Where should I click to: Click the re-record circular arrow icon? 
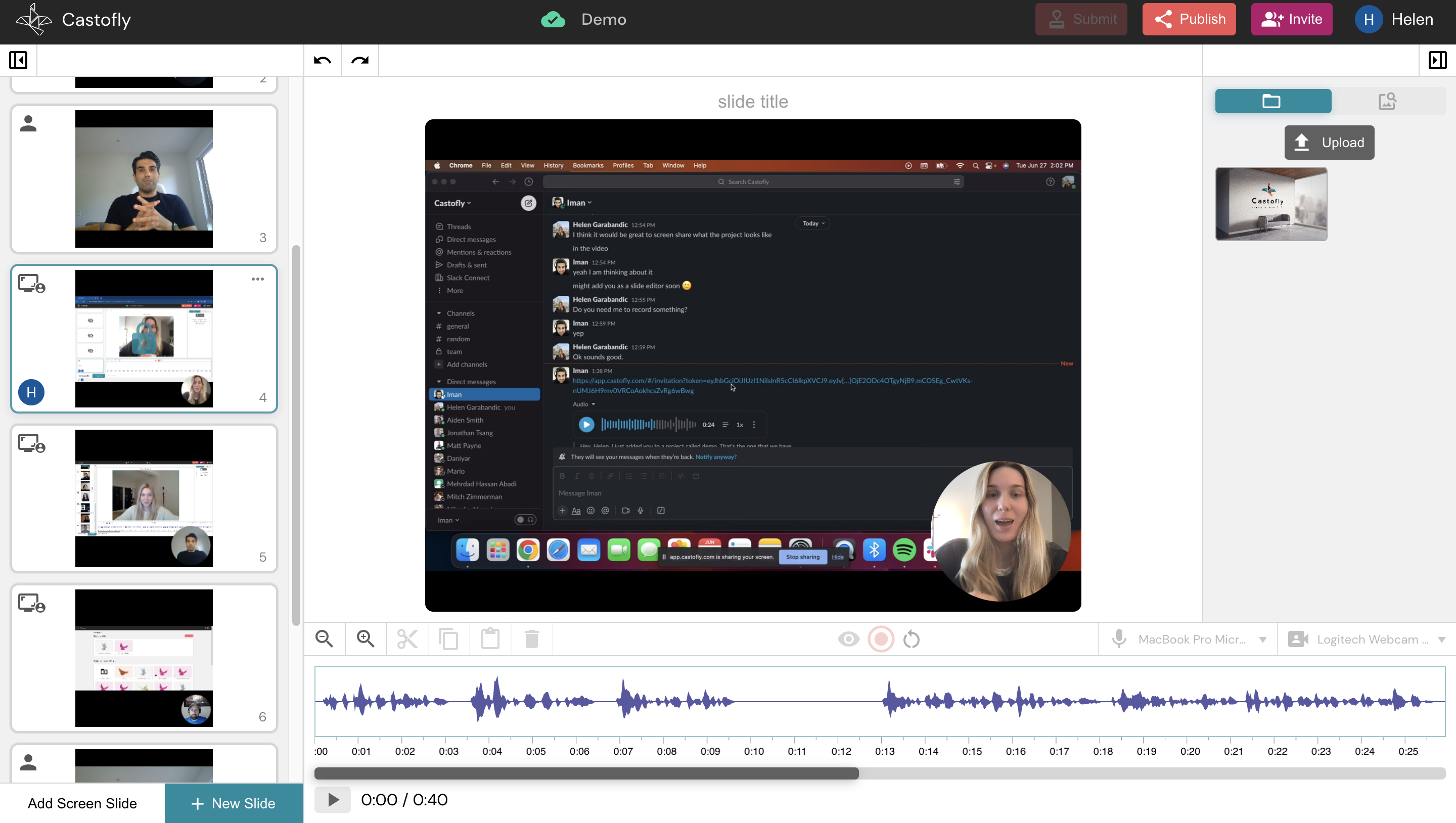click(911, 639)
